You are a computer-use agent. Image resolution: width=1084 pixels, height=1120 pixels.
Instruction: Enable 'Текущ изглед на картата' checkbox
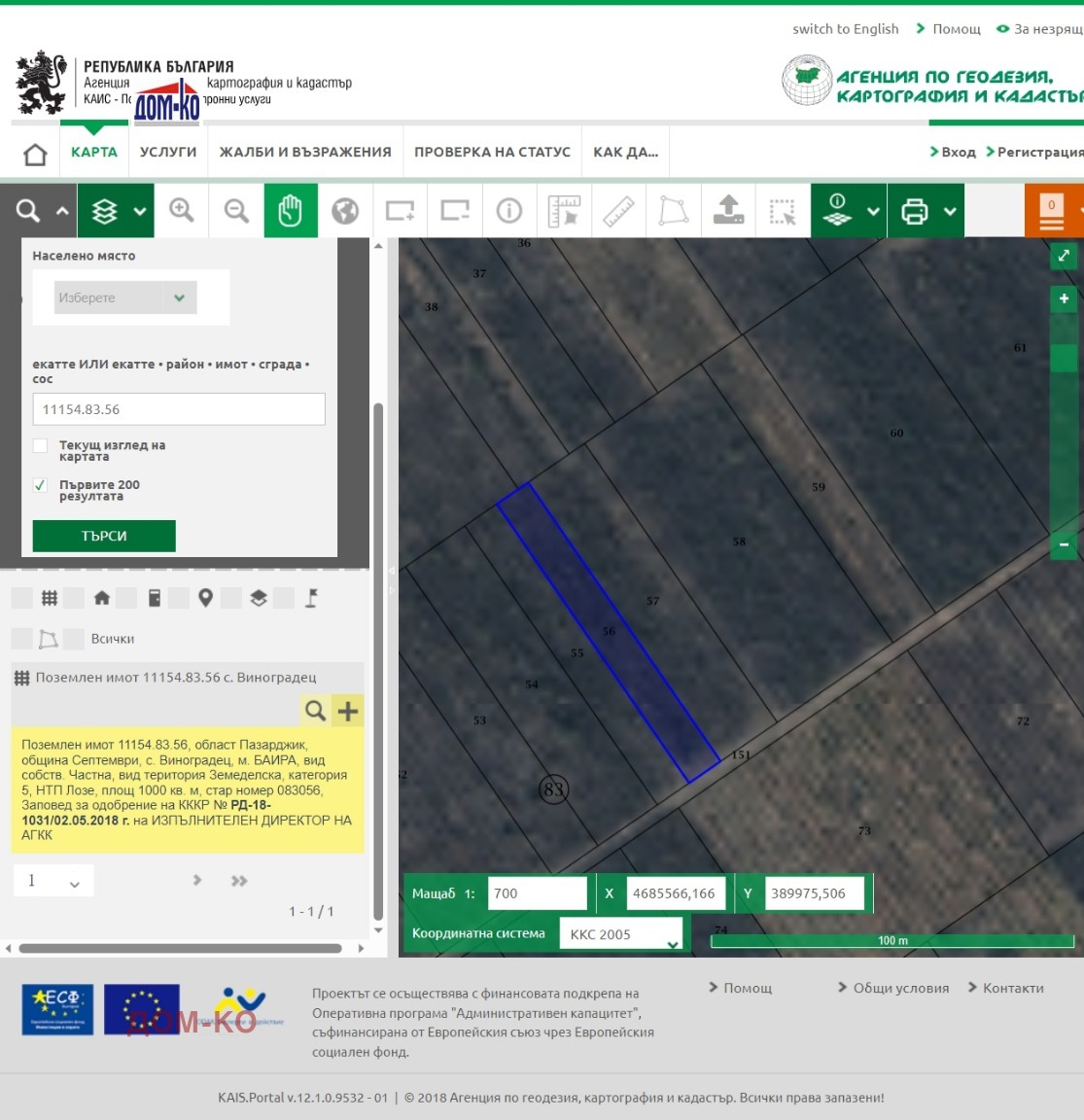coord(41,446)
